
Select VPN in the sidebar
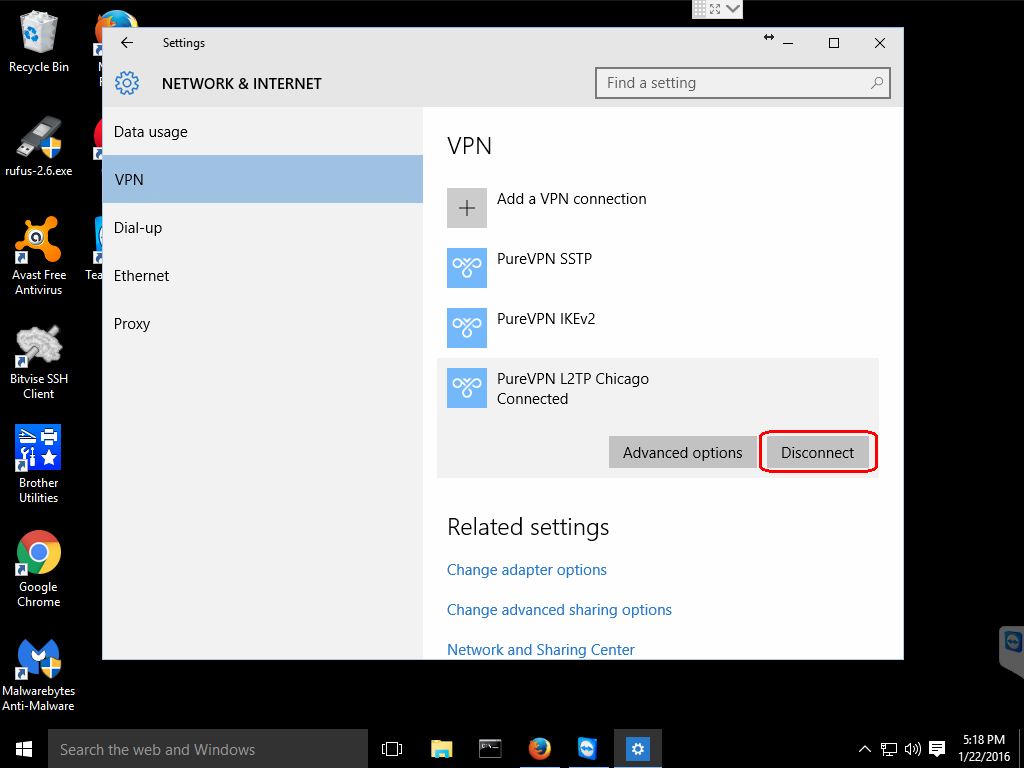point(263,179)
